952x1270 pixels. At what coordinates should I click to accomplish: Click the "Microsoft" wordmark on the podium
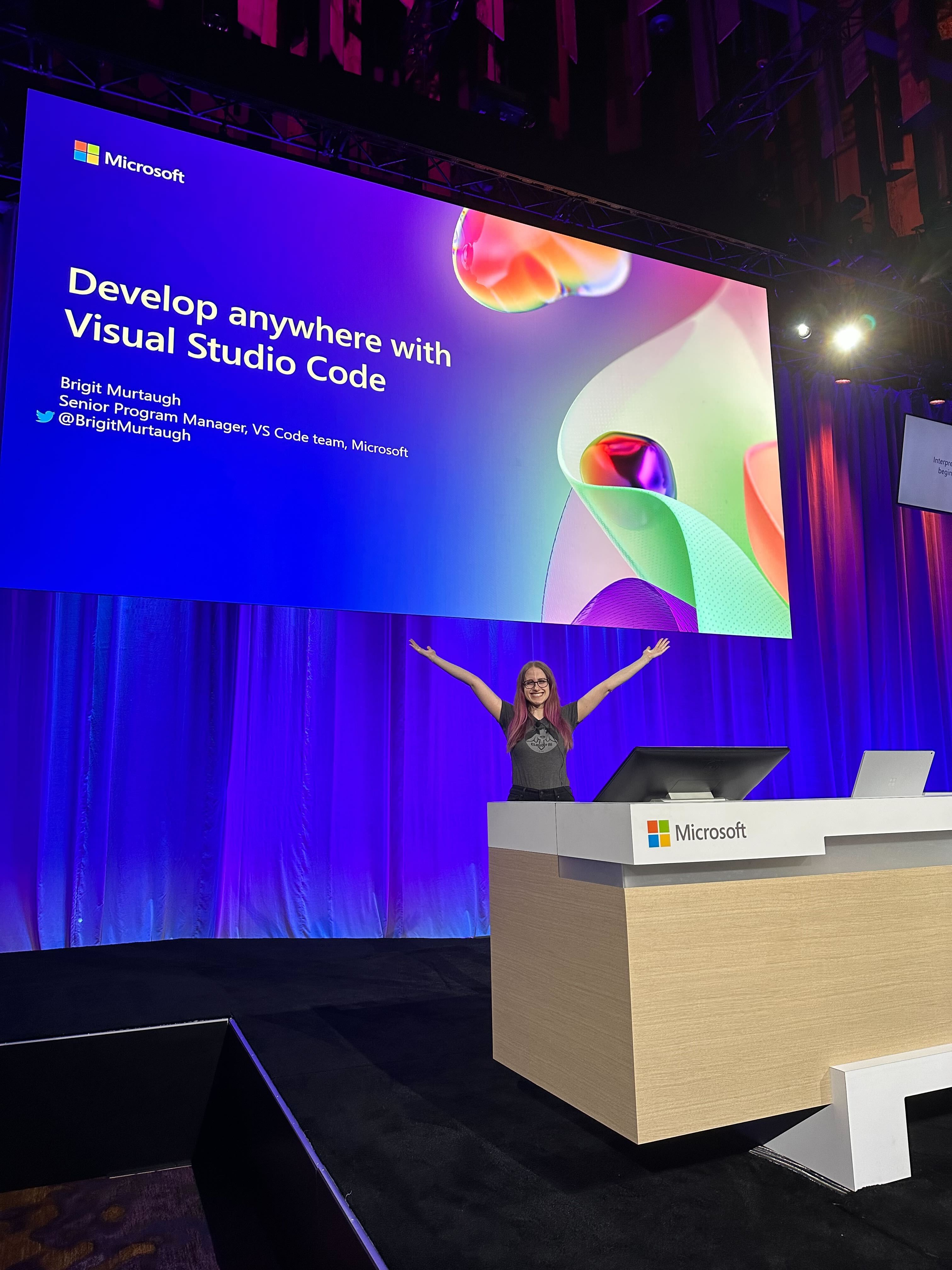coord(711,832)
